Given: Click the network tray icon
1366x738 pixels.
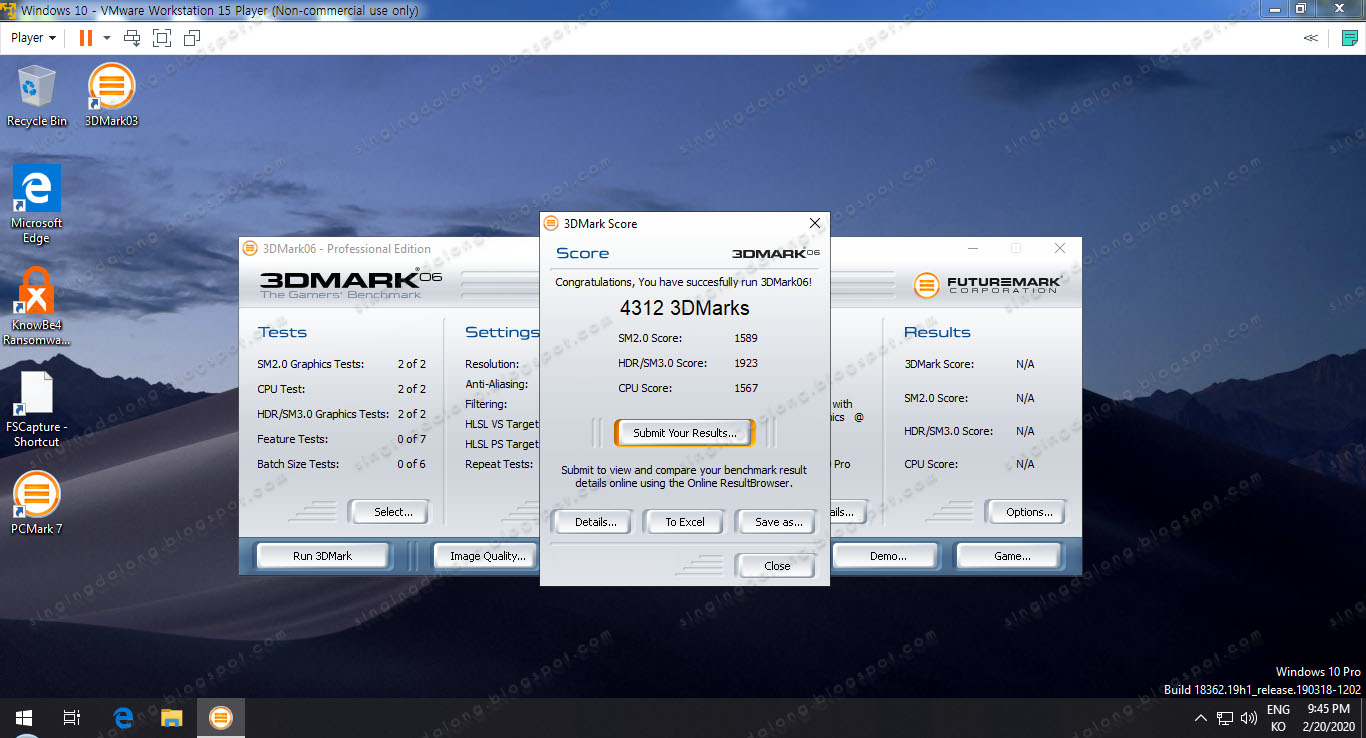Looking at the screenshot, I should [x=1225, y=718].
